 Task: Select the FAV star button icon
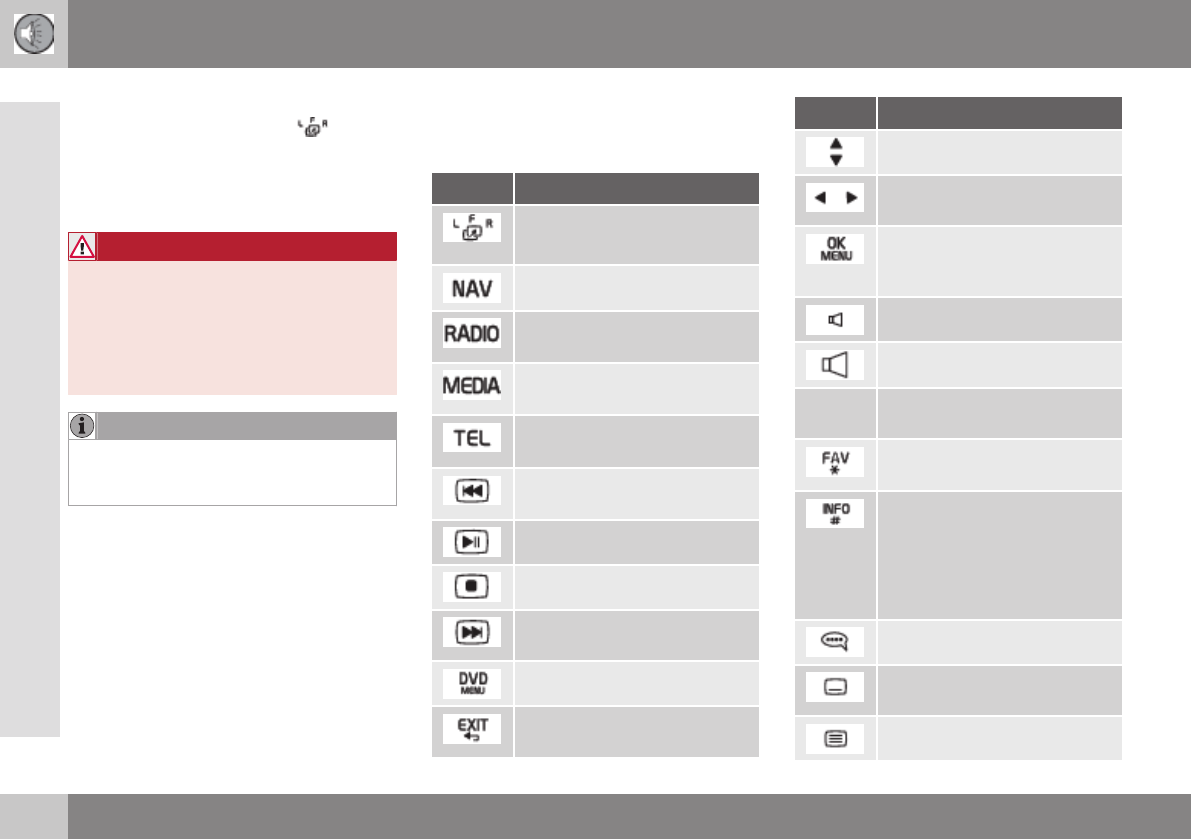click(x=835, y=464)
